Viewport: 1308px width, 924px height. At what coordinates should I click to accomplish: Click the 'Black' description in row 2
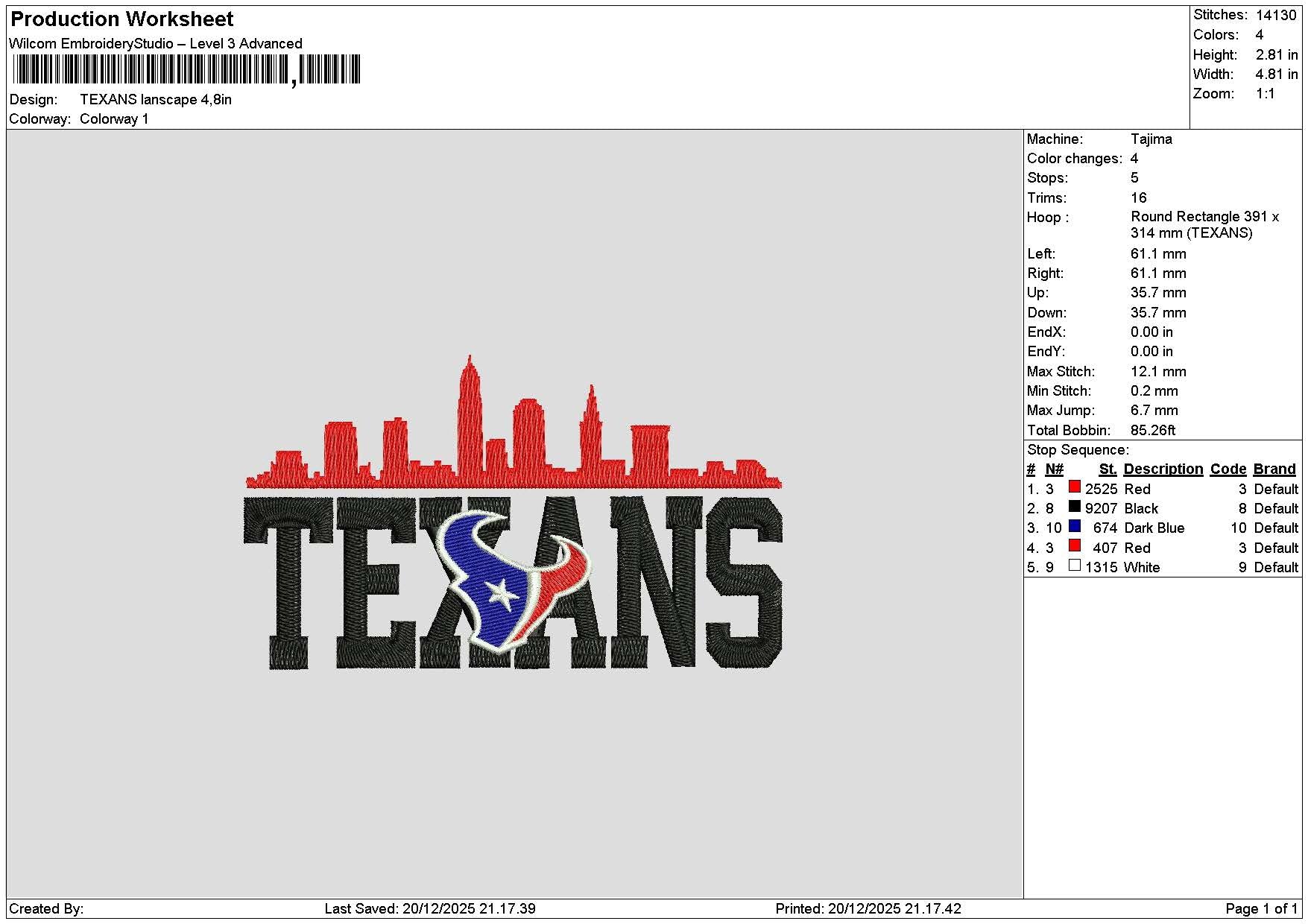point(1141,509)
